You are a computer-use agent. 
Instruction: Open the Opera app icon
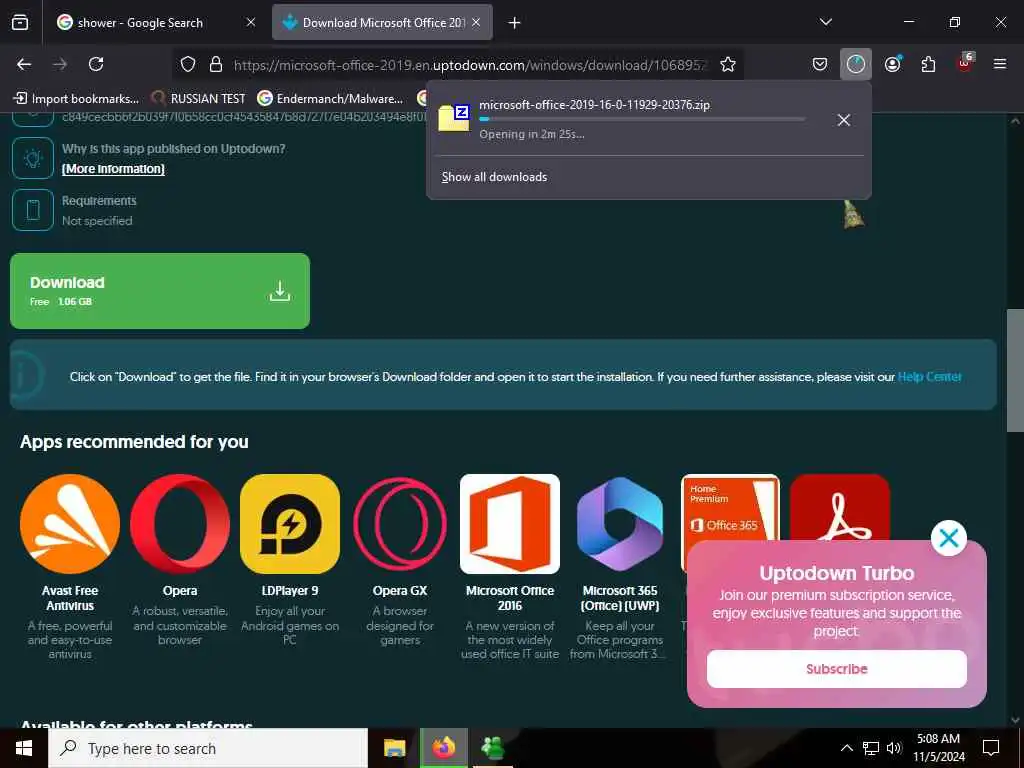click(180, 524)
